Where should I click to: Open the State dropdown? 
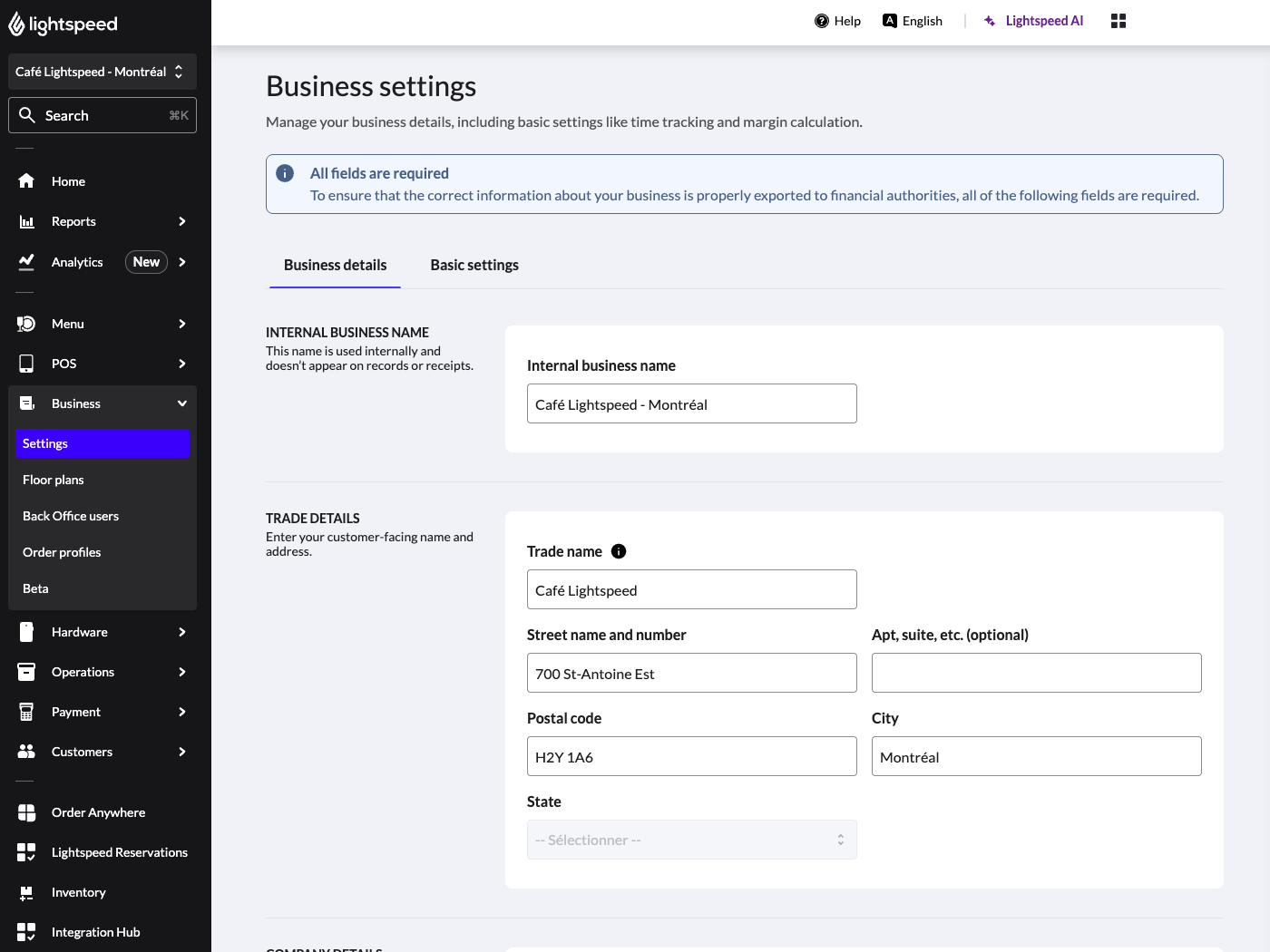point(692,840)
